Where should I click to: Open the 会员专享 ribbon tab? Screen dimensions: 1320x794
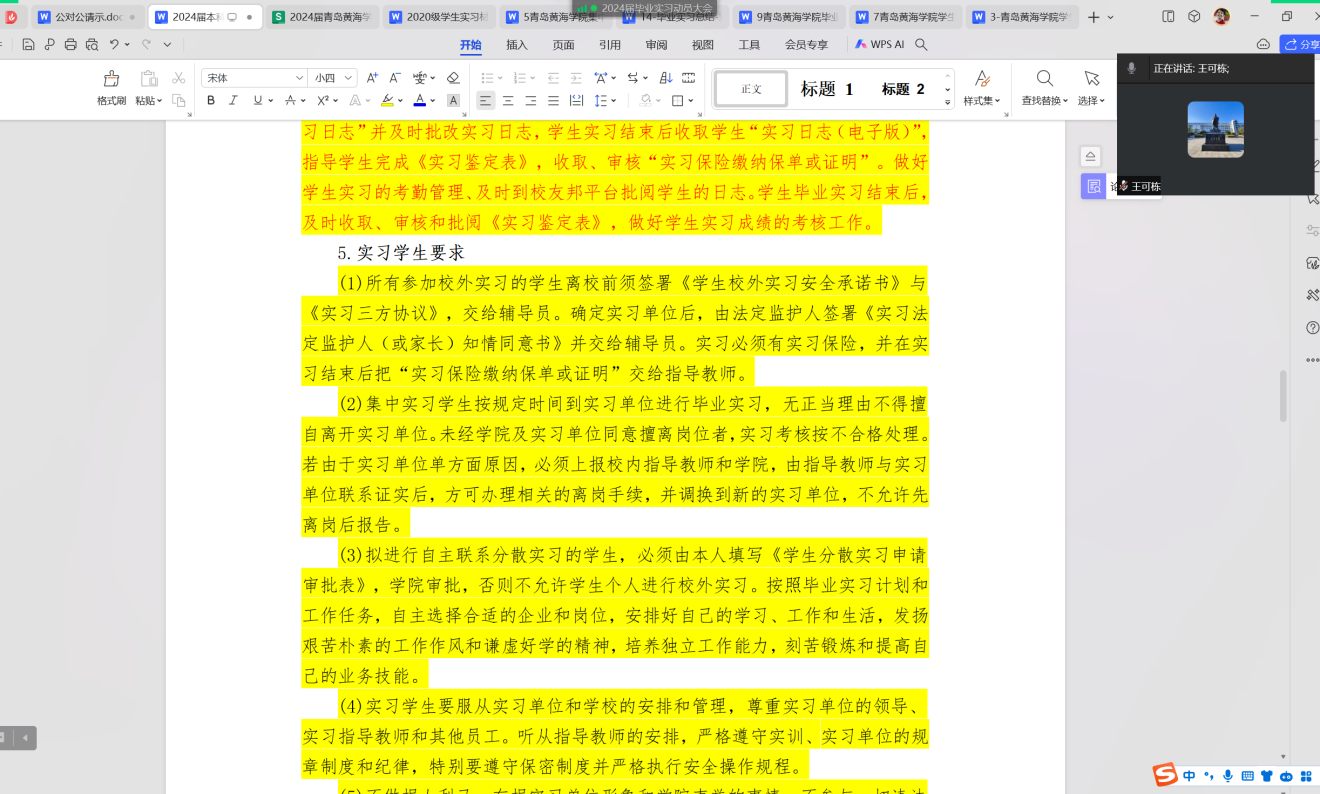[x=806, y=45]
